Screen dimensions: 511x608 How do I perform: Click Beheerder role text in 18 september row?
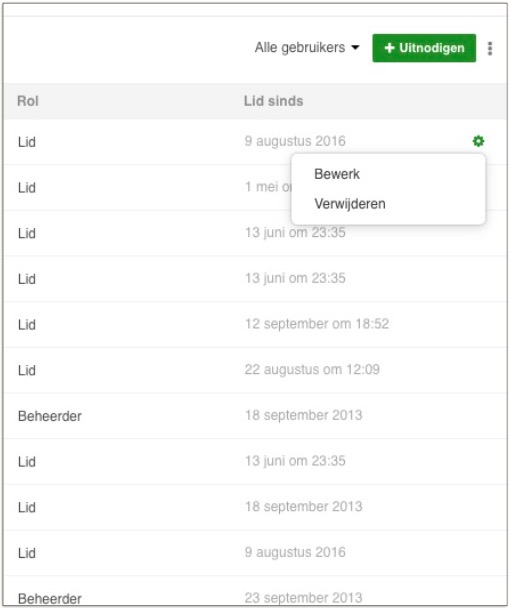[50, 416]
